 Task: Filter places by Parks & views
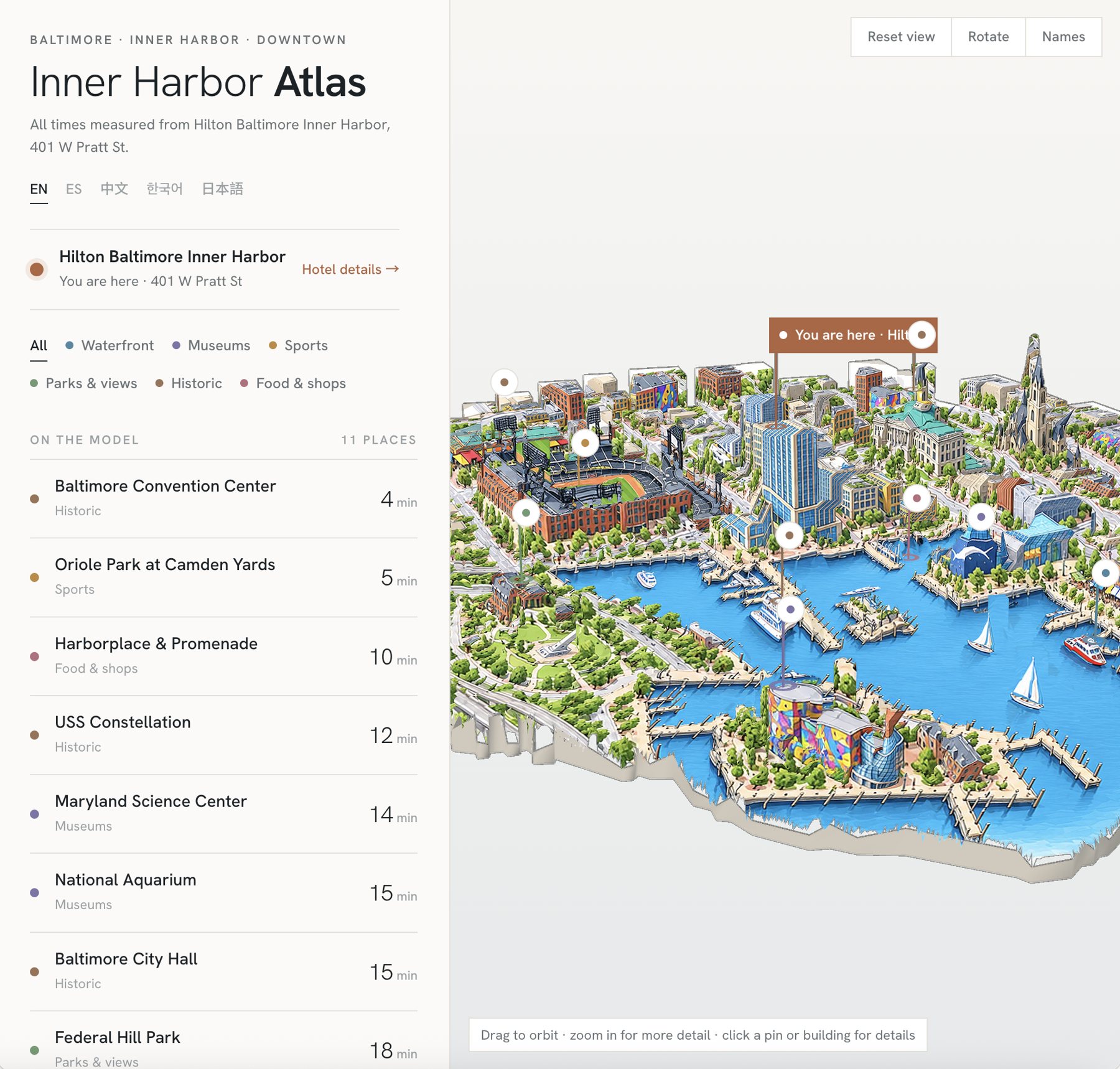(83, 384)
